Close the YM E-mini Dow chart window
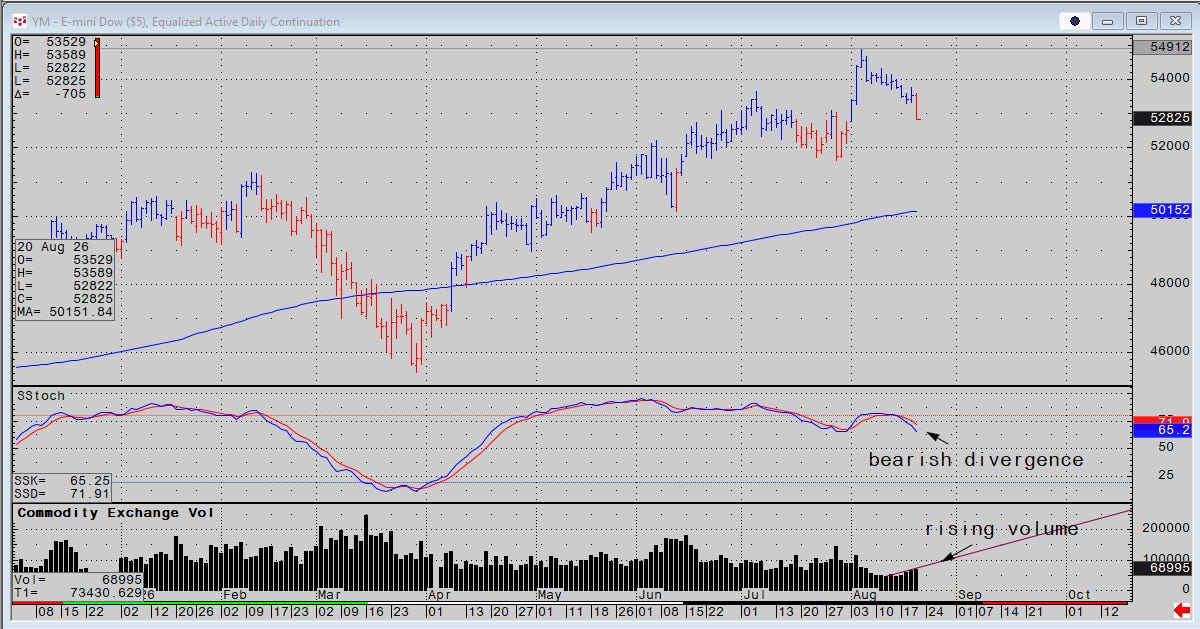The width and height of the screenshot is (1200, 629). click(1175, 20)
